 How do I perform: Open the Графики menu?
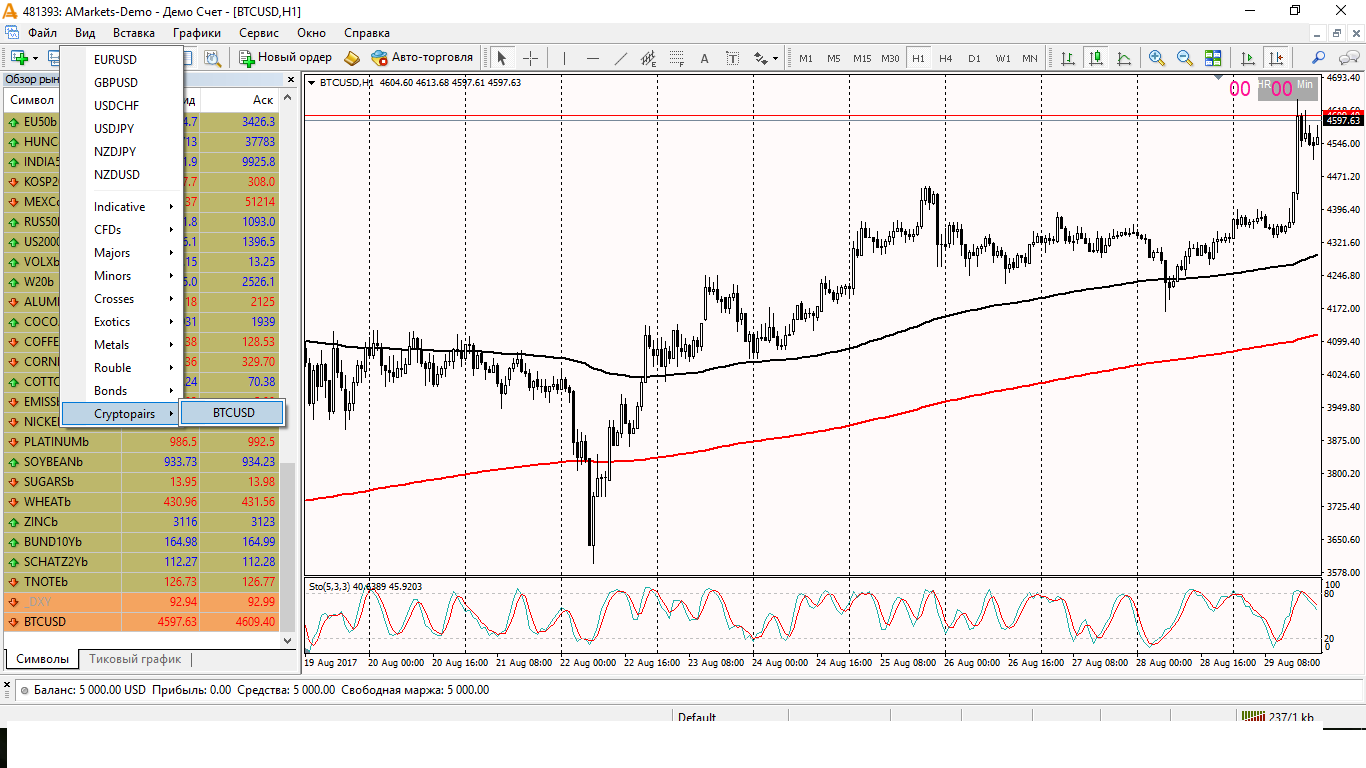click(196, 33)
